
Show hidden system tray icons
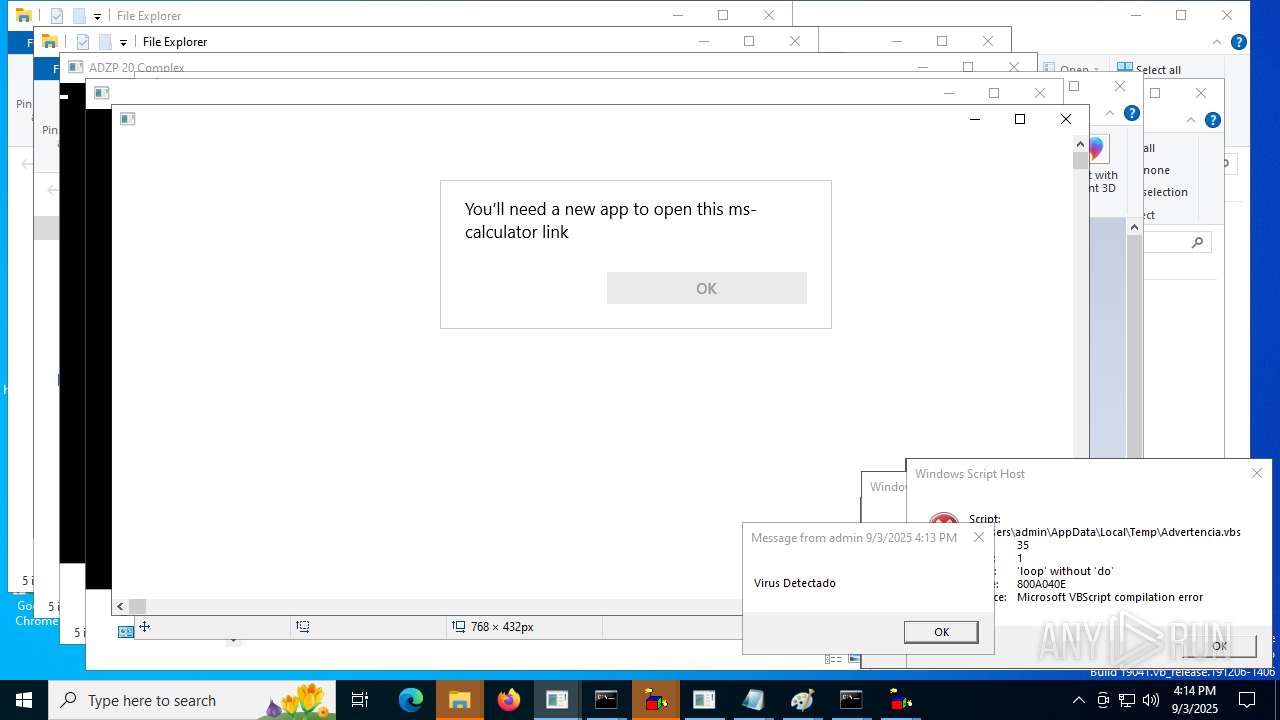coord(1078,700)
